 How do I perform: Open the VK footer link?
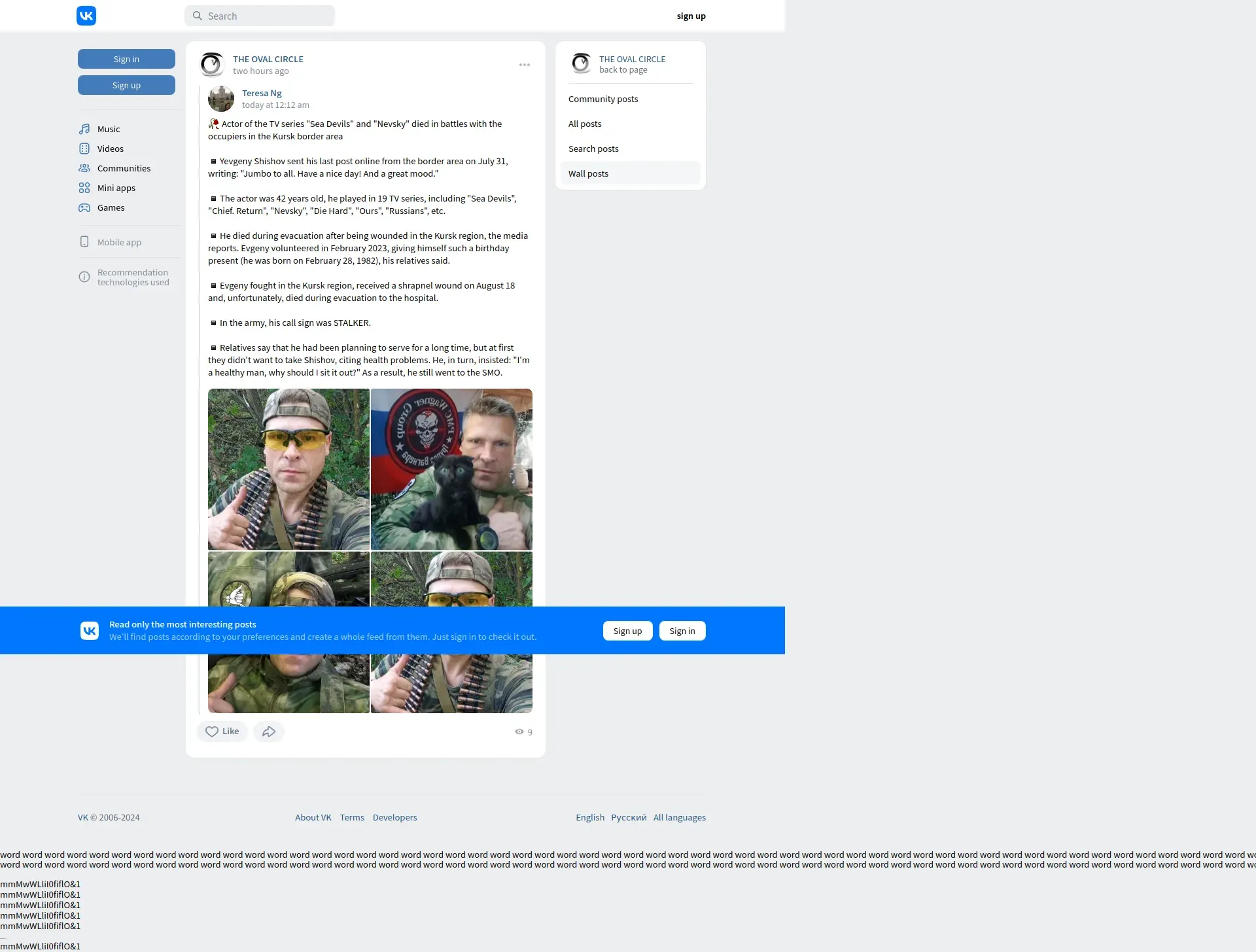coord(82,817)
